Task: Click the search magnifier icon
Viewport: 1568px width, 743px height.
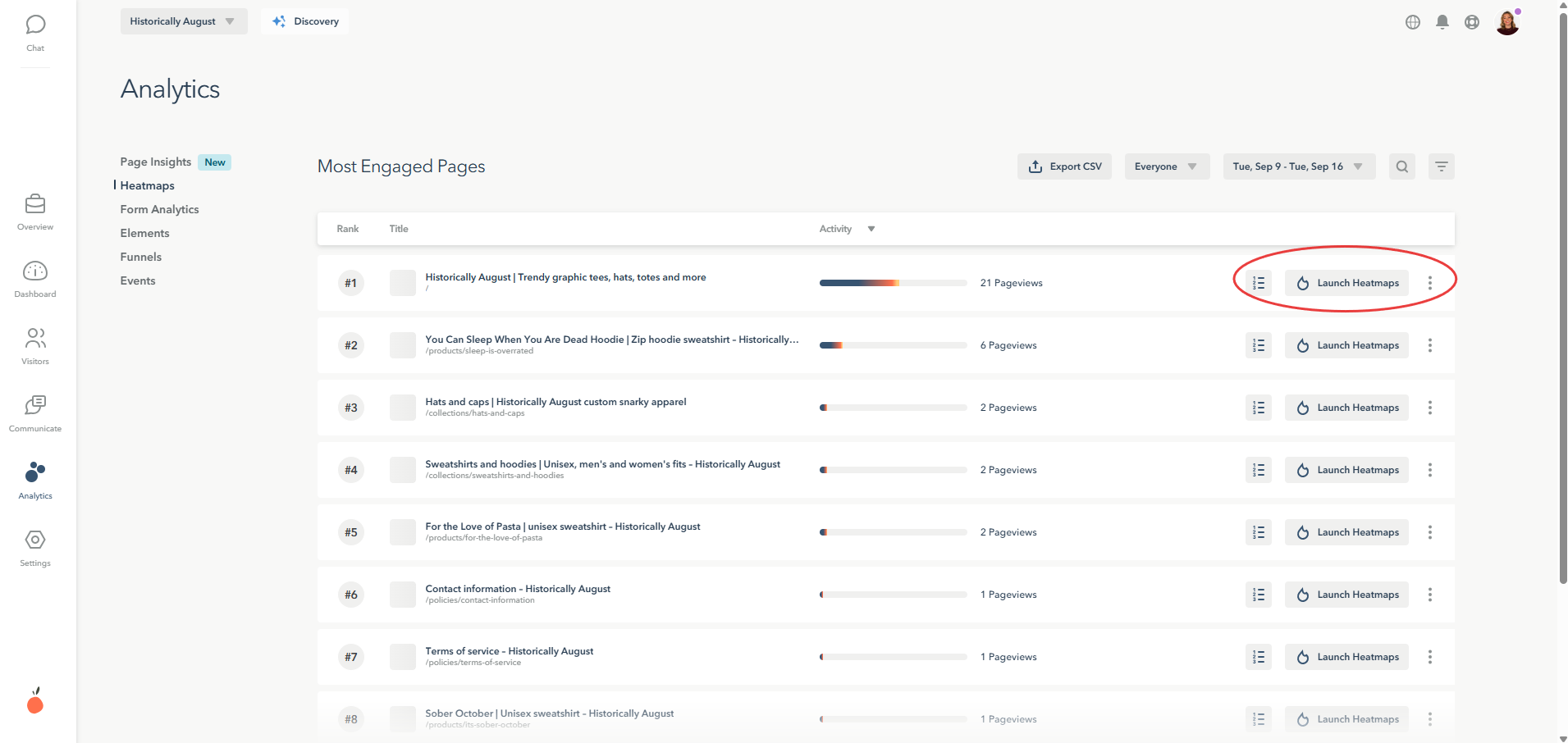Action: pyautogui.click(x=1401, y=166)
